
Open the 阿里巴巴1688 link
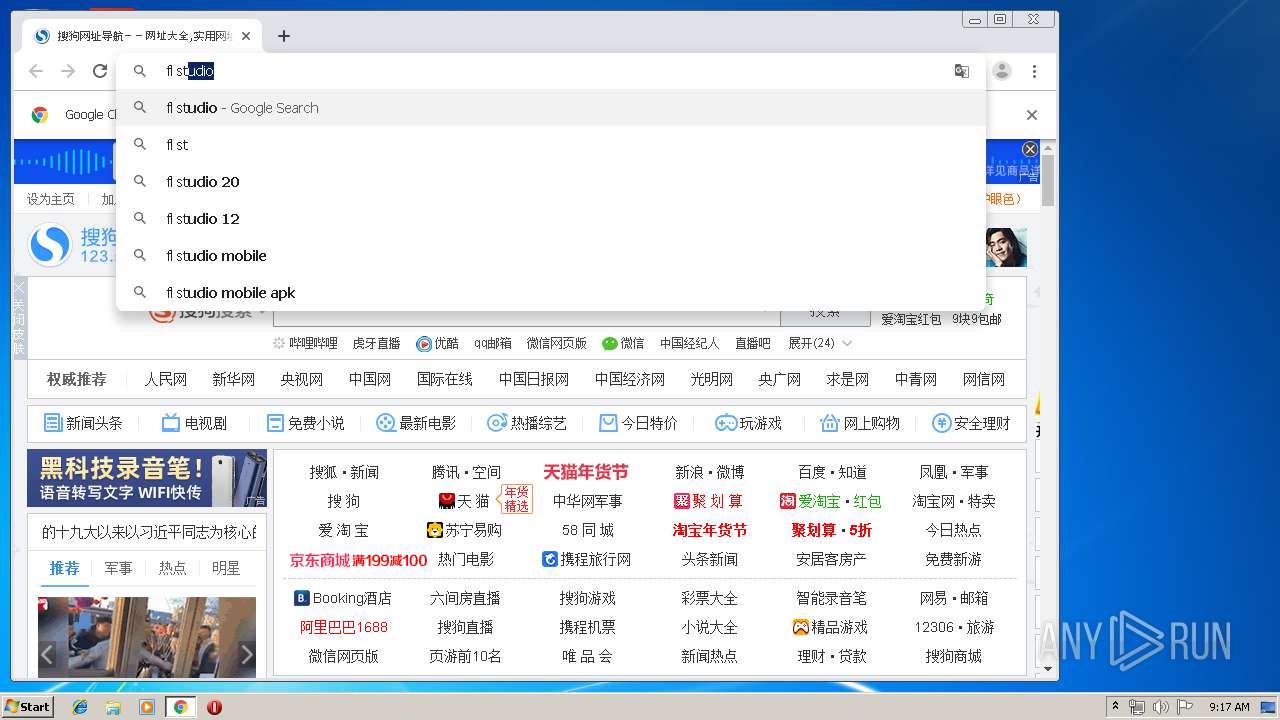(x=343, y=627)
